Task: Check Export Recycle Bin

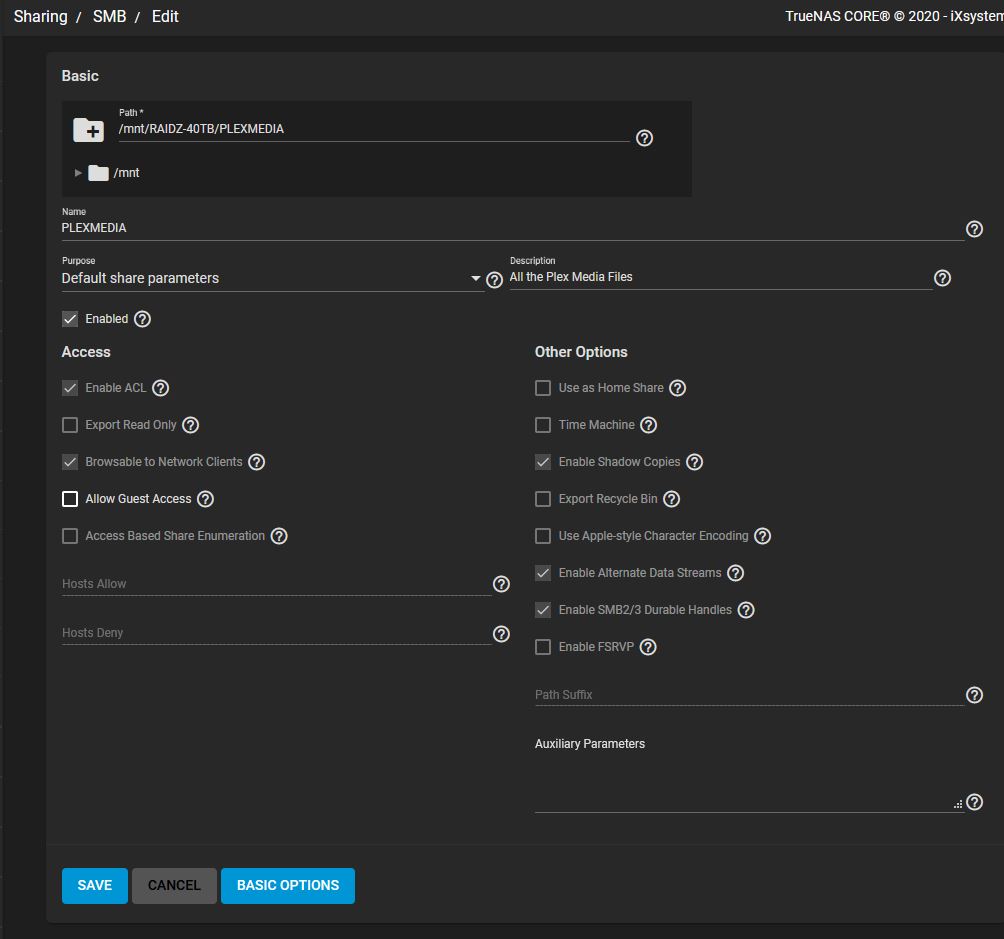Action: point(543,499)
